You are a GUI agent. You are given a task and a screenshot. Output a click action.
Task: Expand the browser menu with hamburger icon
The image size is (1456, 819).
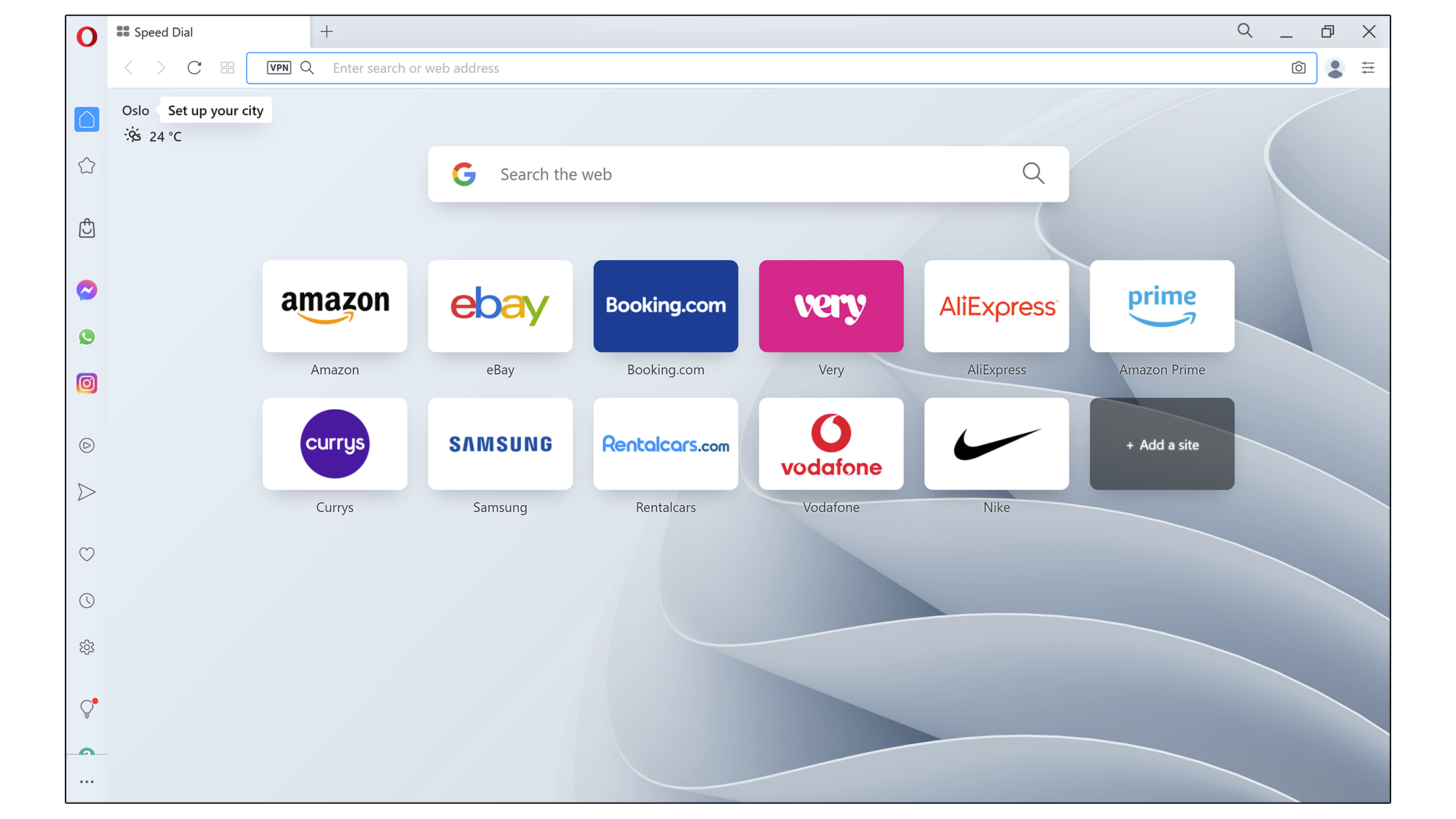(1368, 67)
